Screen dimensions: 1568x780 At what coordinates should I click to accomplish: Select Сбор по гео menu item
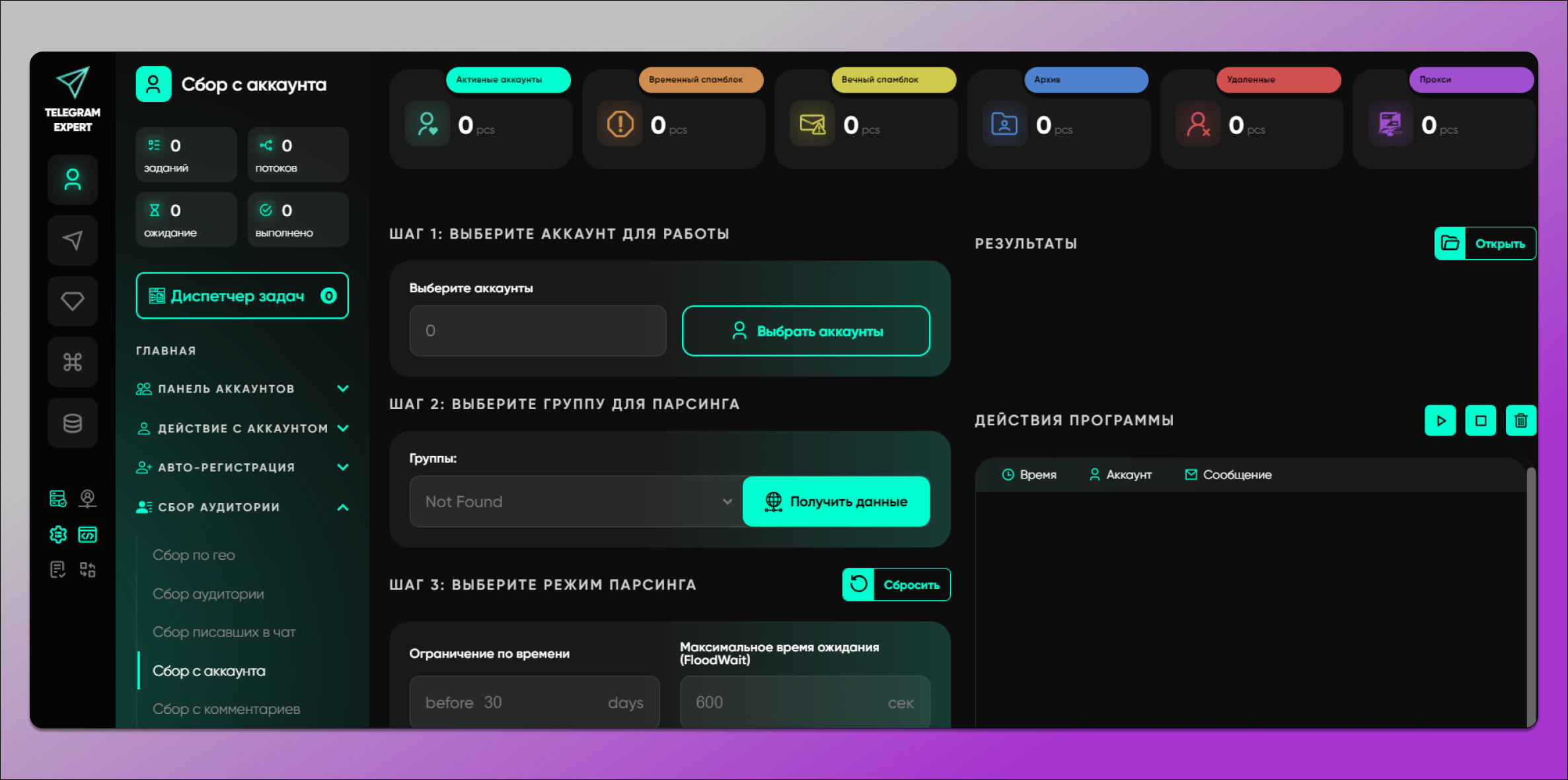194,555
